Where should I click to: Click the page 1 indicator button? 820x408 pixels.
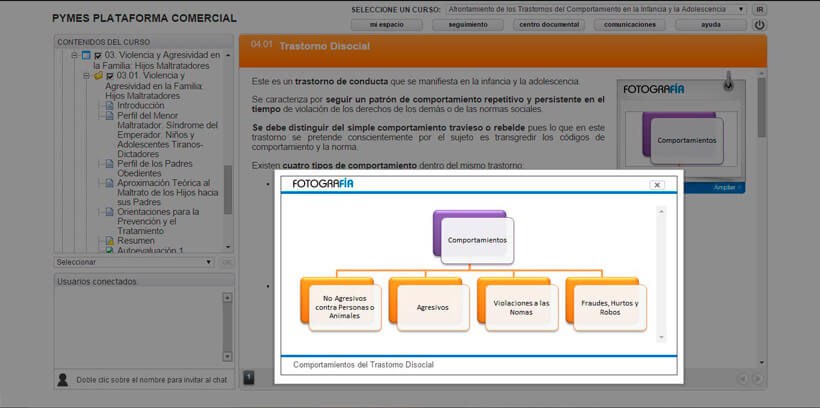(x=249, y=378)
